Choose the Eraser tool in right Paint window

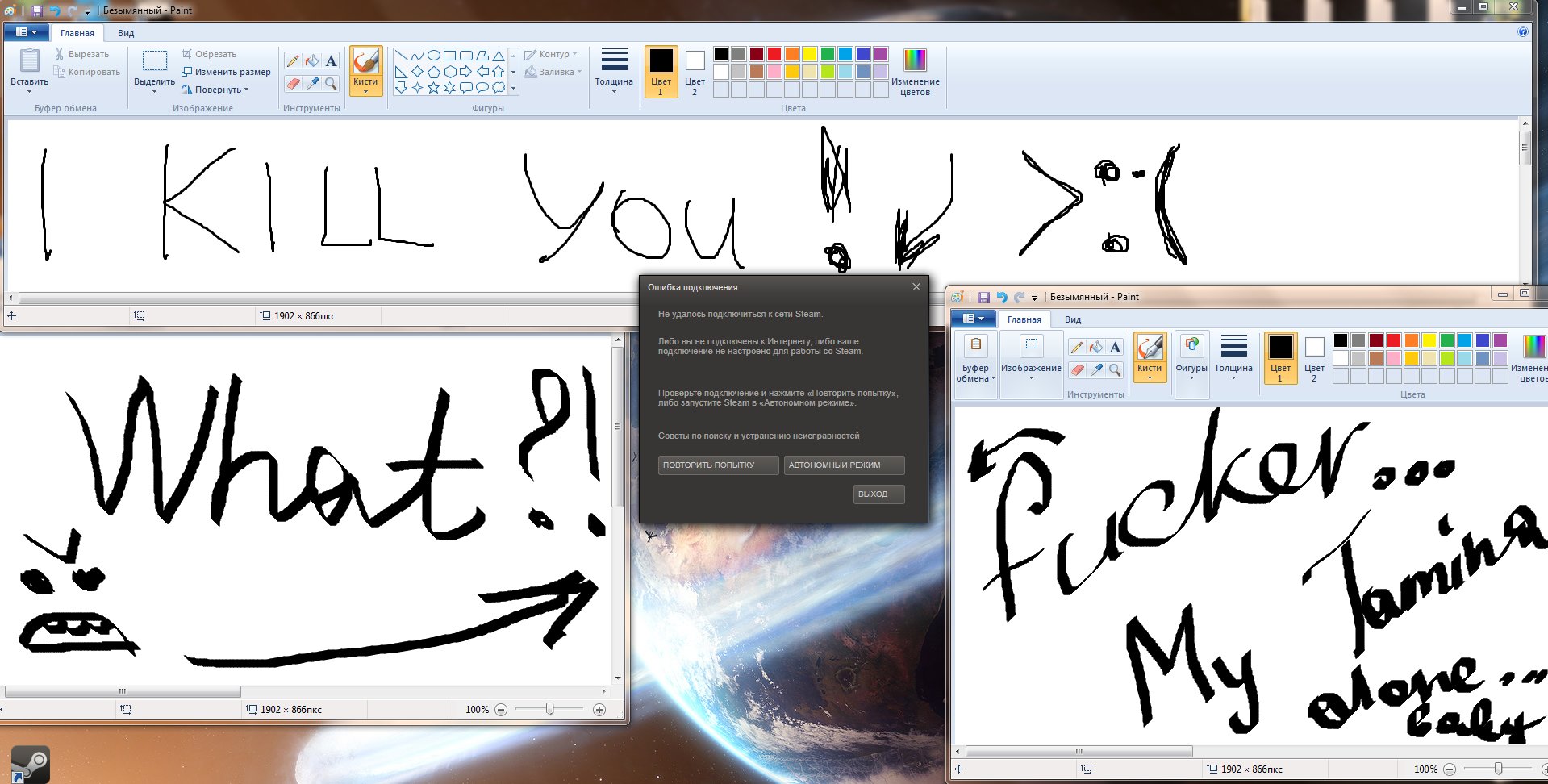click(1077, 369)
